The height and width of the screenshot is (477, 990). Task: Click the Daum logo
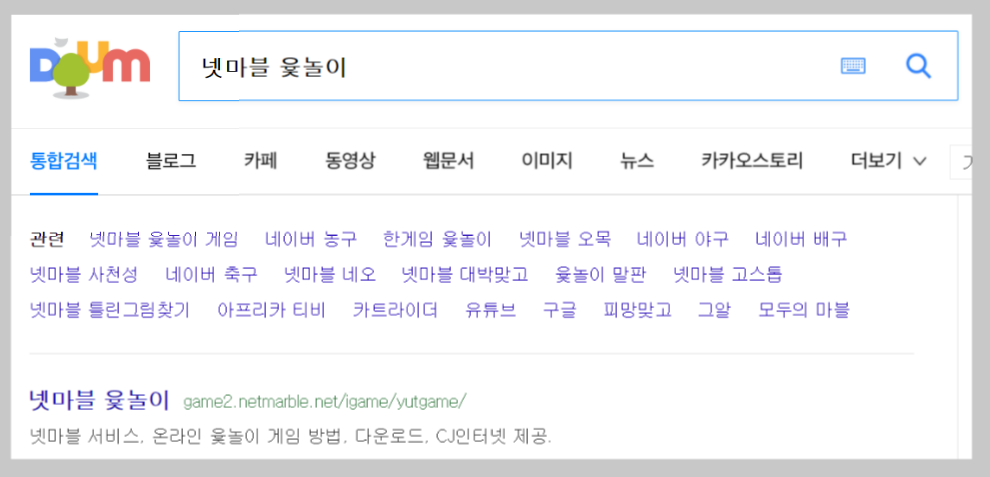coord(90,68)
